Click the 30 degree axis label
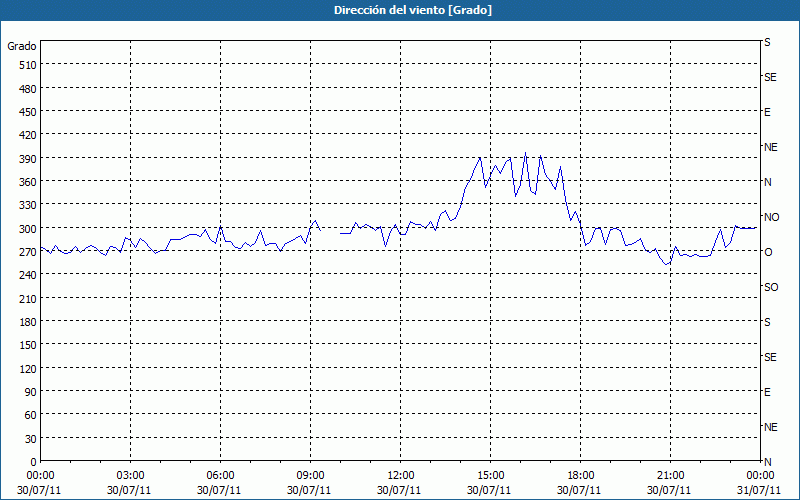800x500 pixels. pos(31,439)
